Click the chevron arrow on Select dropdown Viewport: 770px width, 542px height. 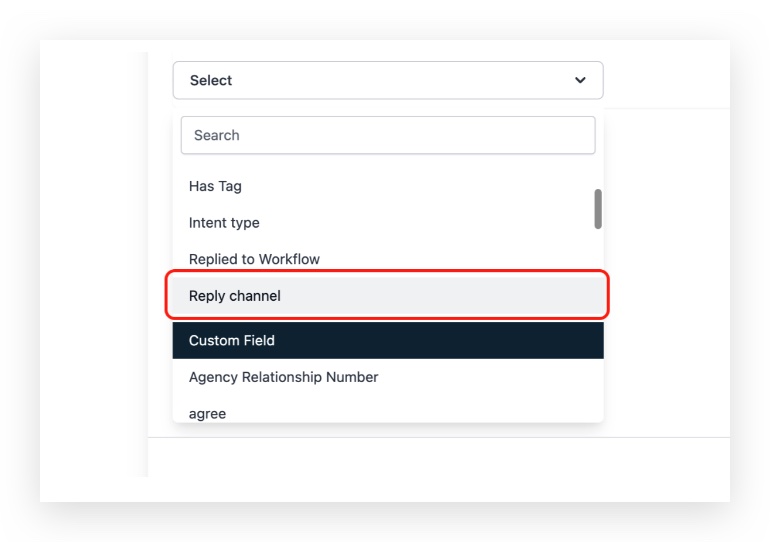tap(580, 80)
